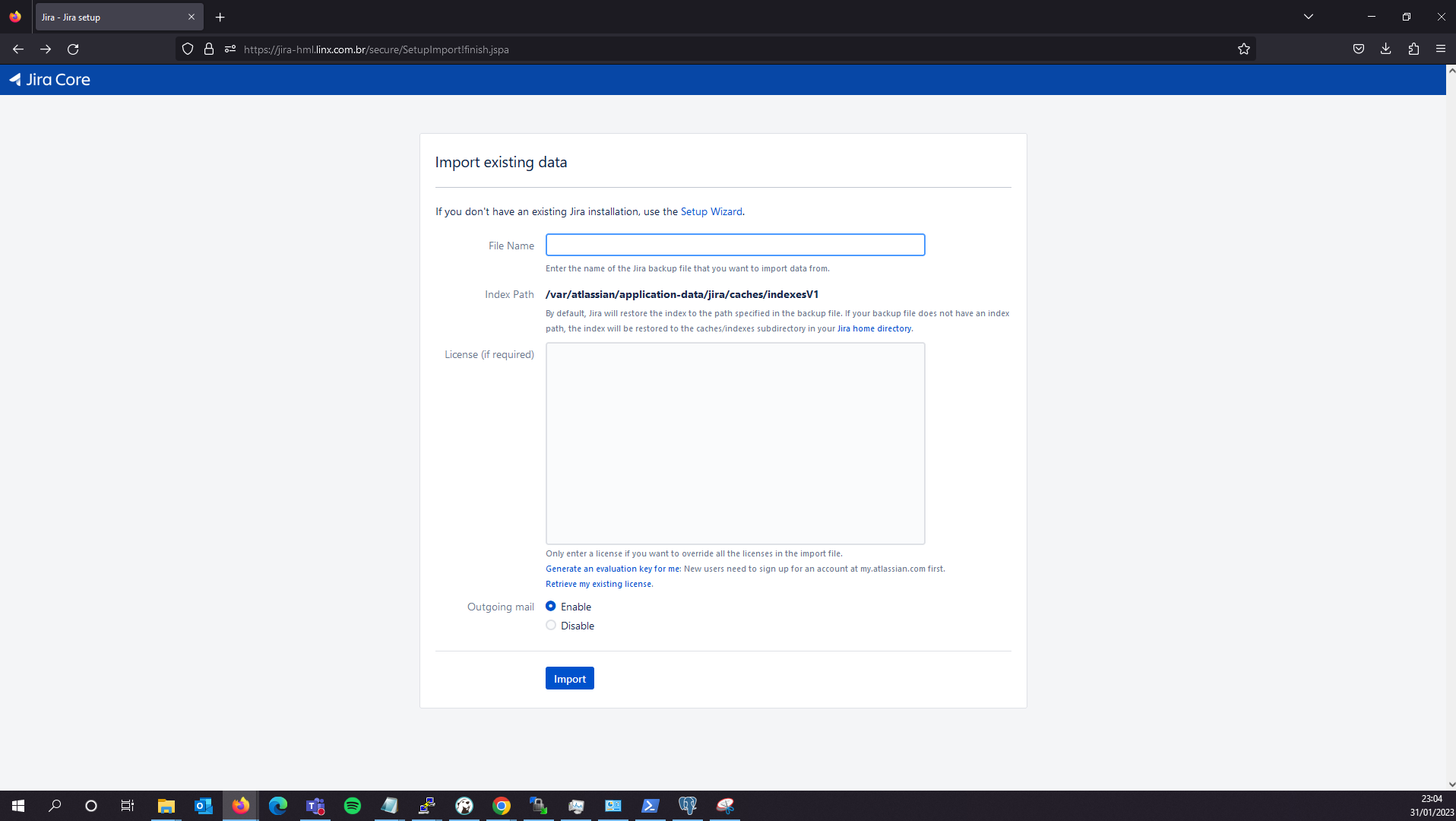Open the Windows Start menu

[18, 806]
